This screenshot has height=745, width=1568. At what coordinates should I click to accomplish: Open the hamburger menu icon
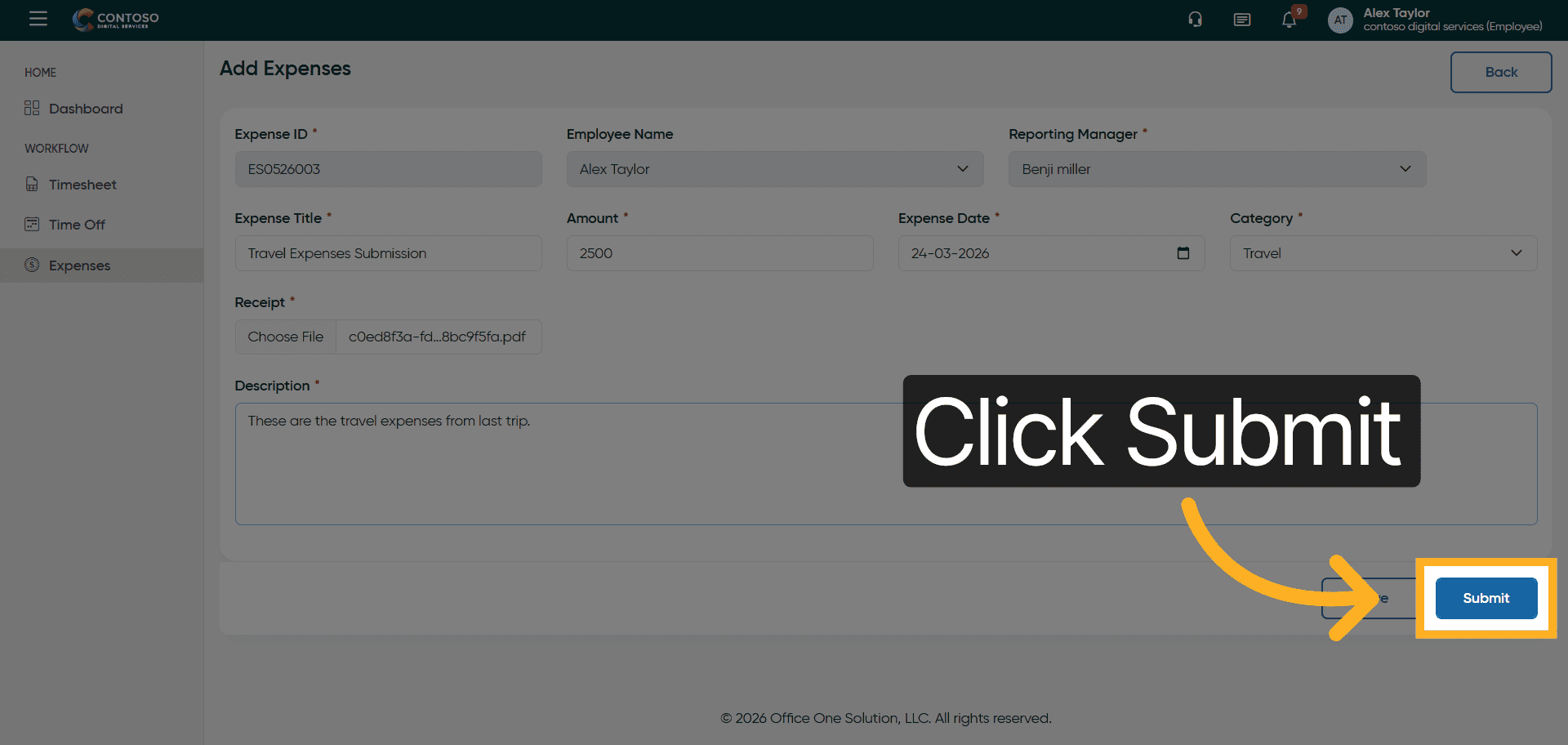tap(38, 19)
